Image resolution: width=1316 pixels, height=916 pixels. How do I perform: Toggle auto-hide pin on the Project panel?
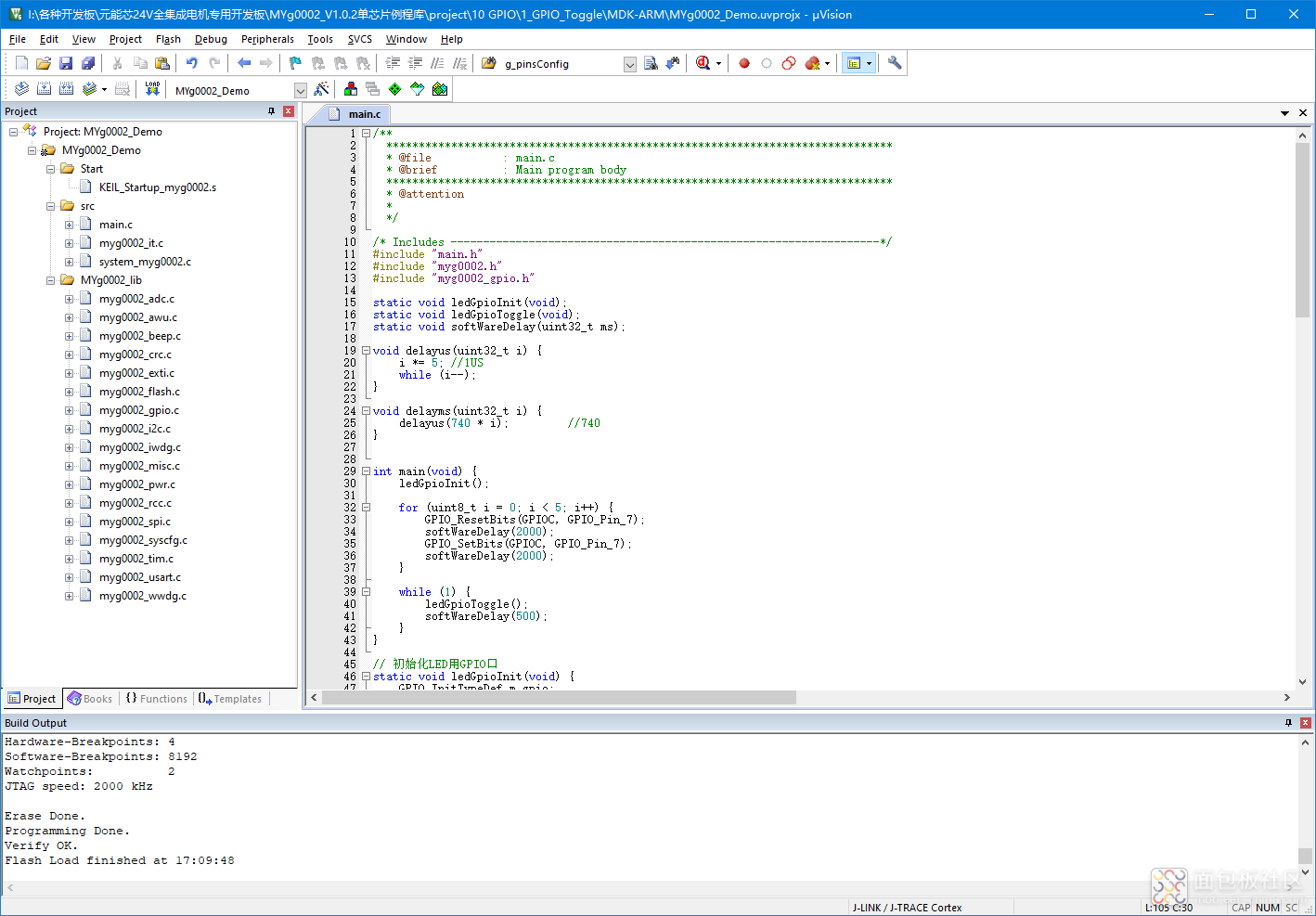[272, 111]
